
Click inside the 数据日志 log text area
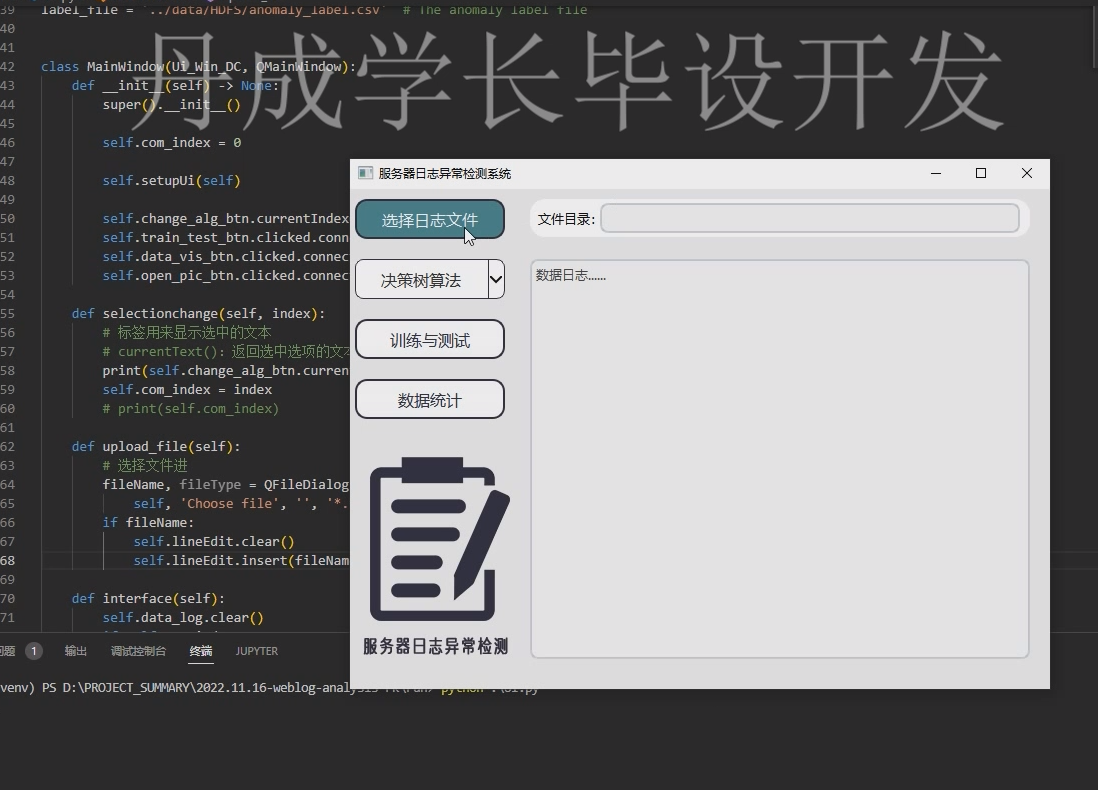(x=779, y=459)
